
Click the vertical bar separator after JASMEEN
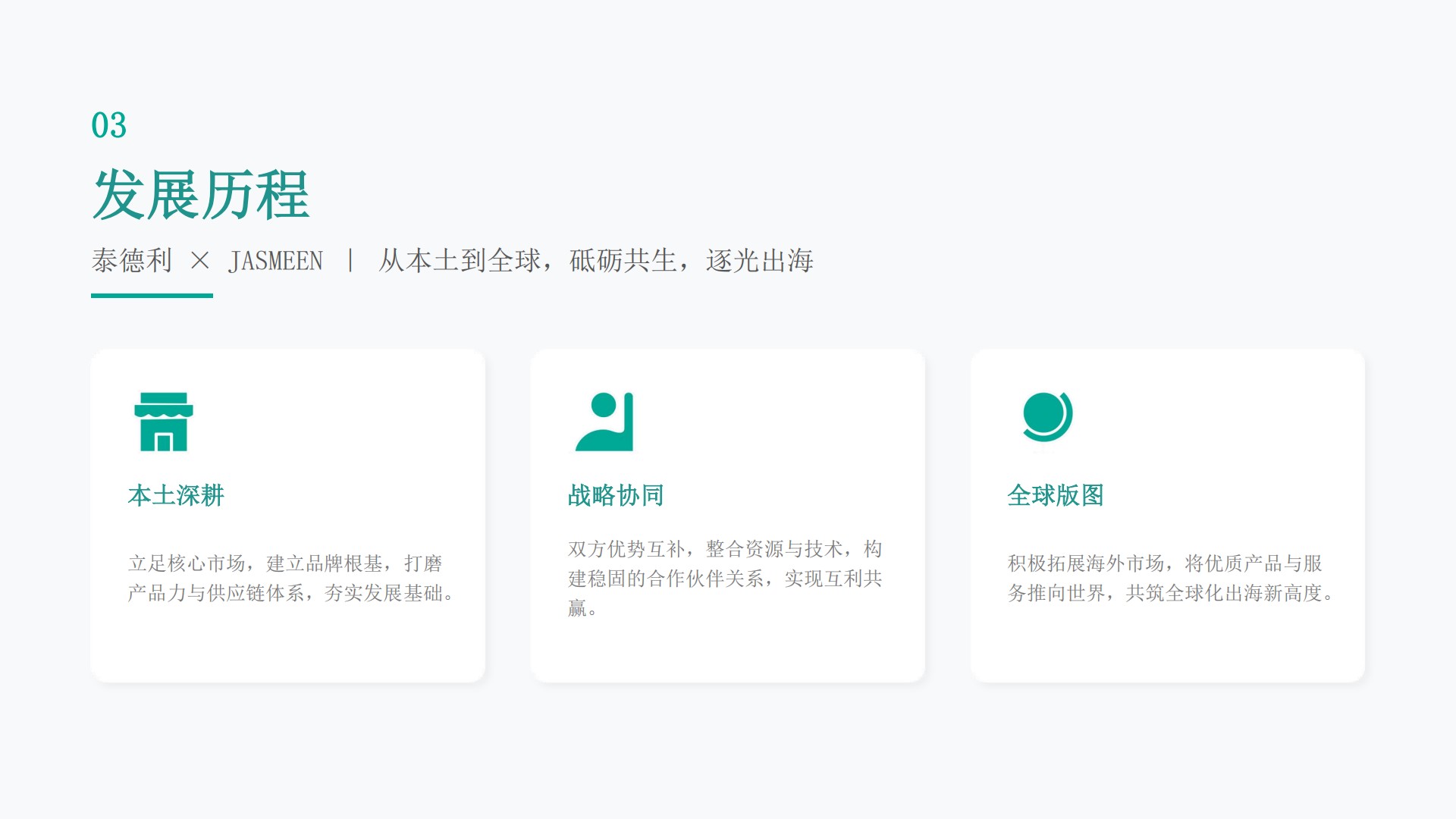(350, 261)
